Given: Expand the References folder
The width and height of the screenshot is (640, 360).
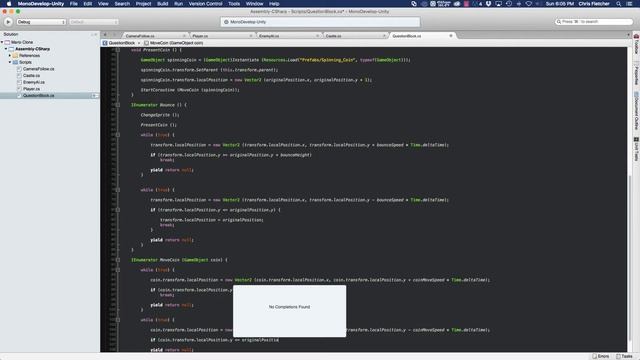Looking at the screenshot, I should (10, 56).
